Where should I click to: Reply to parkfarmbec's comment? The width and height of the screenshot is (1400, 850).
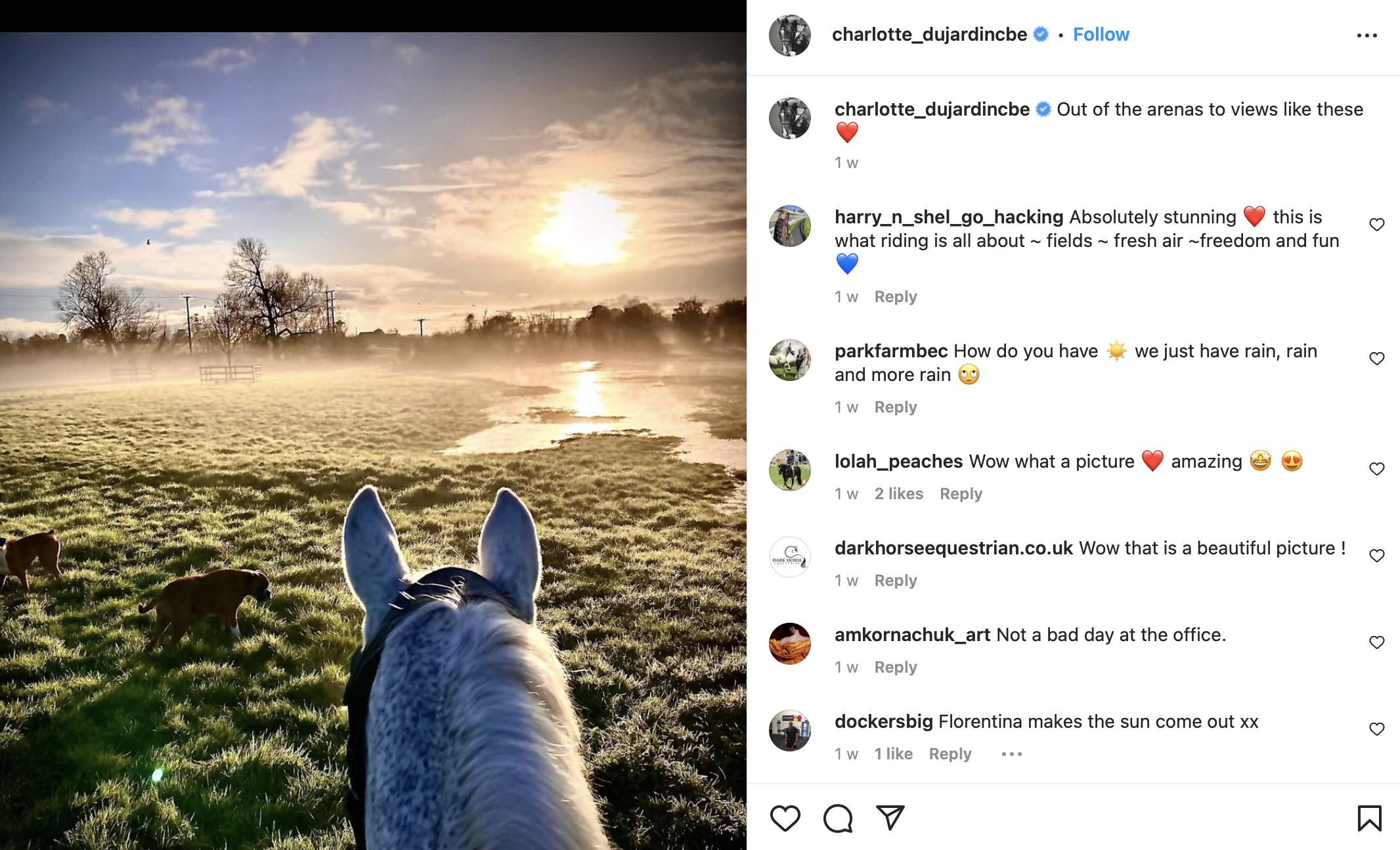pyautogui.click(x=895, y=407)
